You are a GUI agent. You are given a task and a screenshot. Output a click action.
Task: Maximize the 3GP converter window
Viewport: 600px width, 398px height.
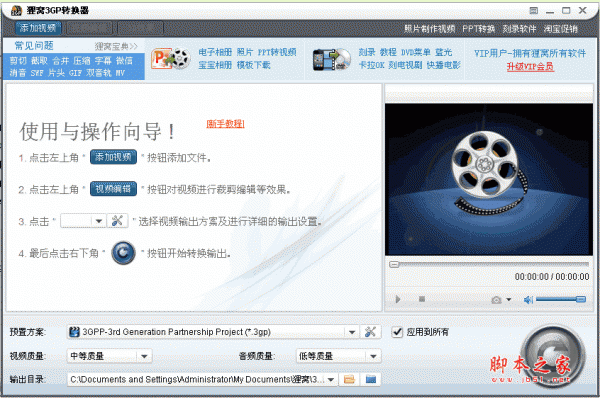pos(566,11)
